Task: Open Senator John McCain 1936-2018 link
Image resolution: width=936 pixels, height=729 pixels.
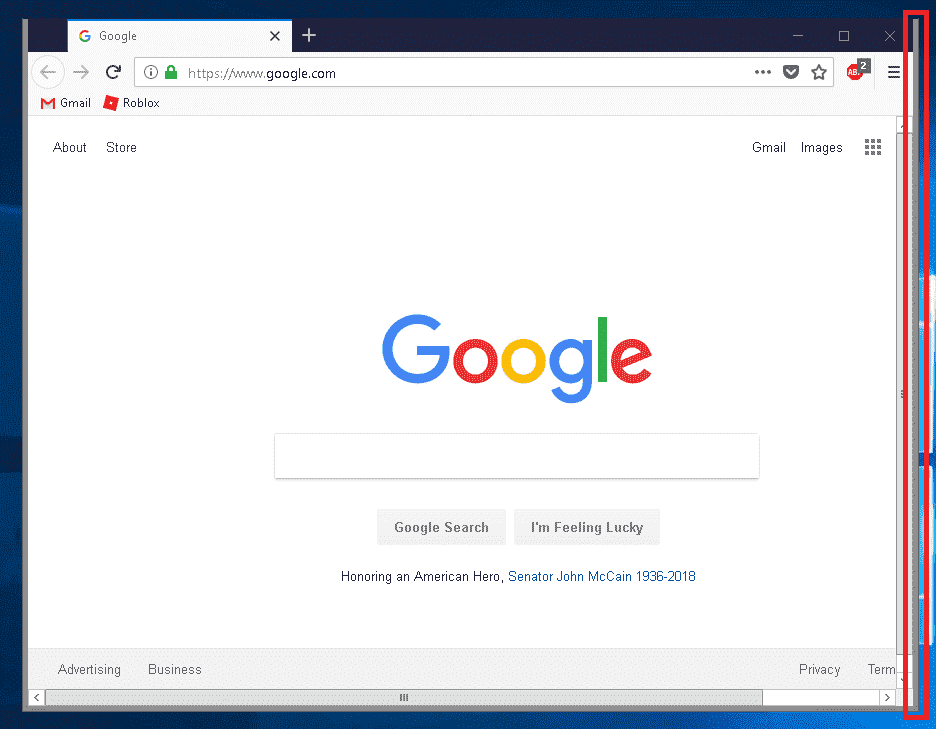Action: (602, 576)
